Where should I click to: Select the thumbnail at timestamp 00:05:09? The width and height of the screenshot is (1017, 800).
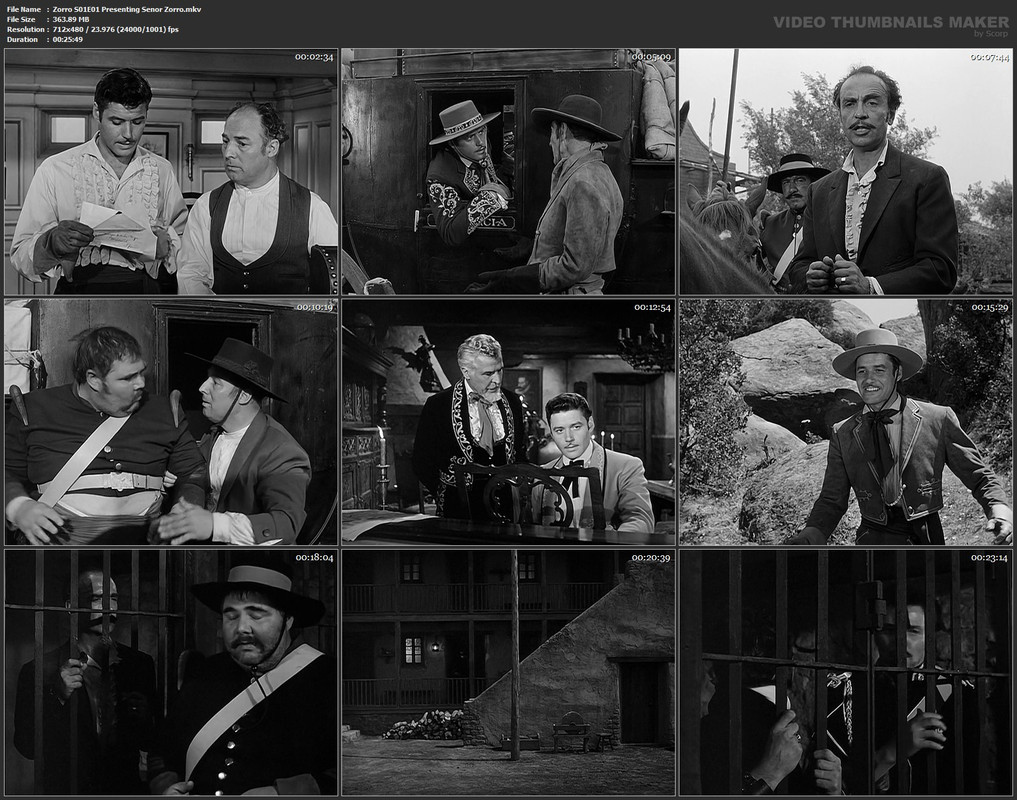508,172
